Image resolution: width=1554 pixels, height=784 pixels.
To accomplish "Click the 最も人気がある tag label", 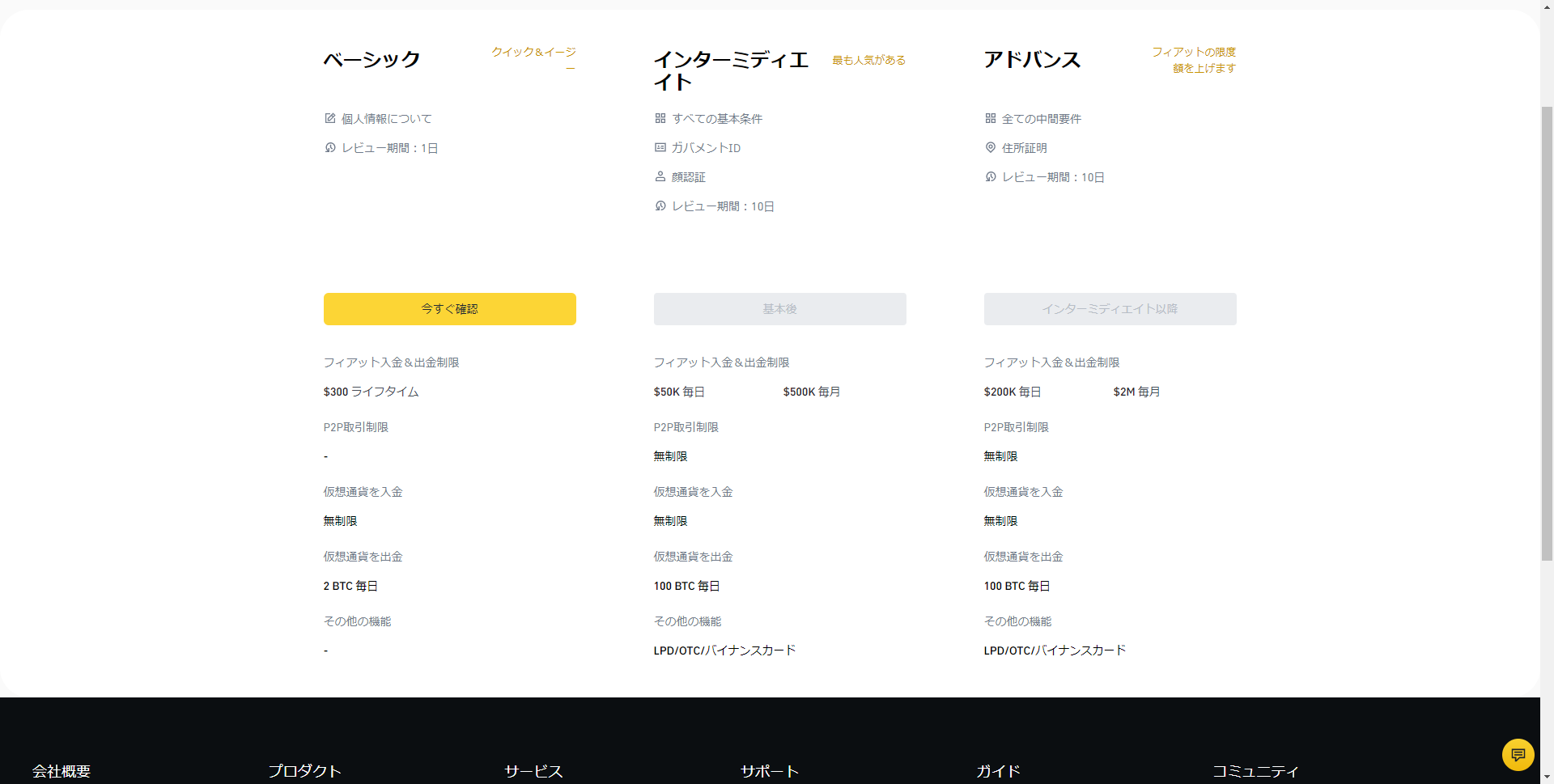I will pyautogui.click(x=868, y=60).
